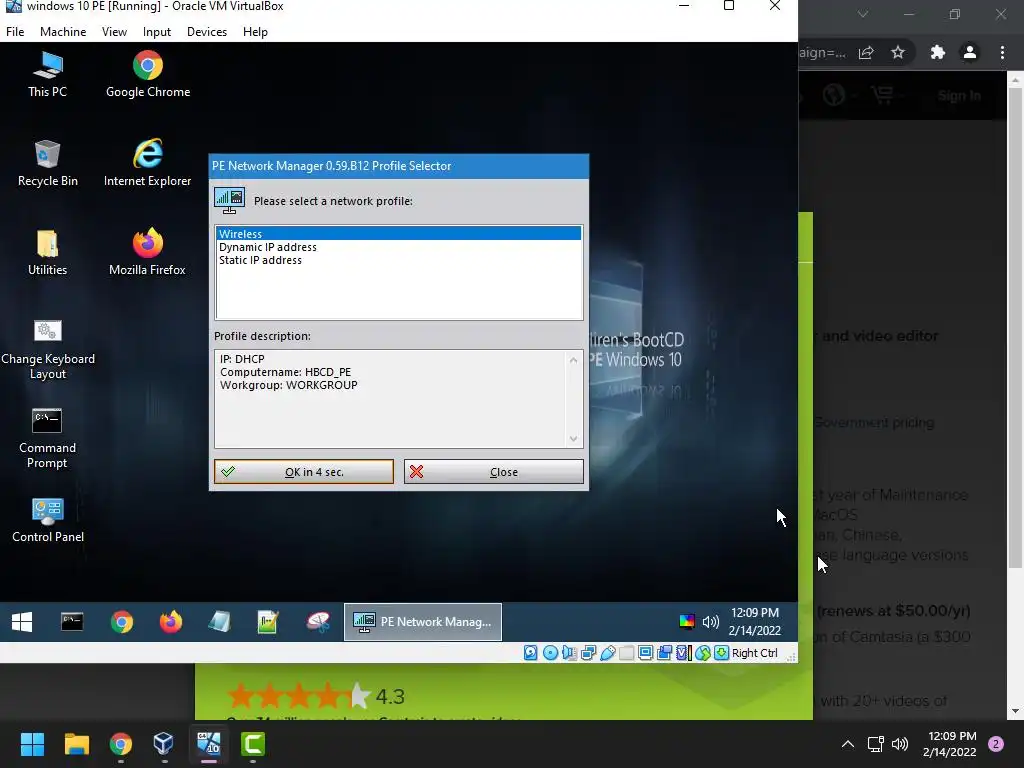Launch Chrome from guest taskbar

pyautogui.click(x=121, y=622)
